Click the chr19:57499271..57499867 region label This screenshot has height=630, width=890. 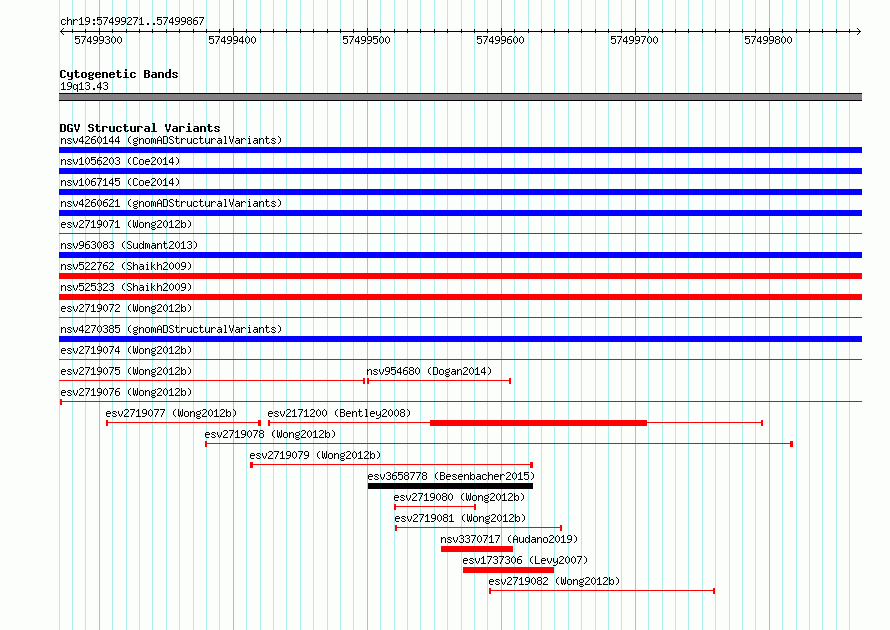[x=132, y=21]
